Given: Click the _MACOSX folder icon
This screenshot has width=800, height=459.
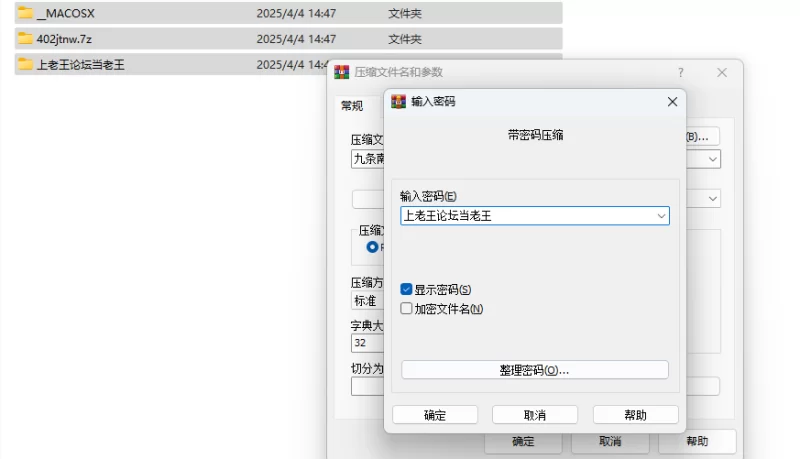Looking at the screenshot, I should point(25,13).
